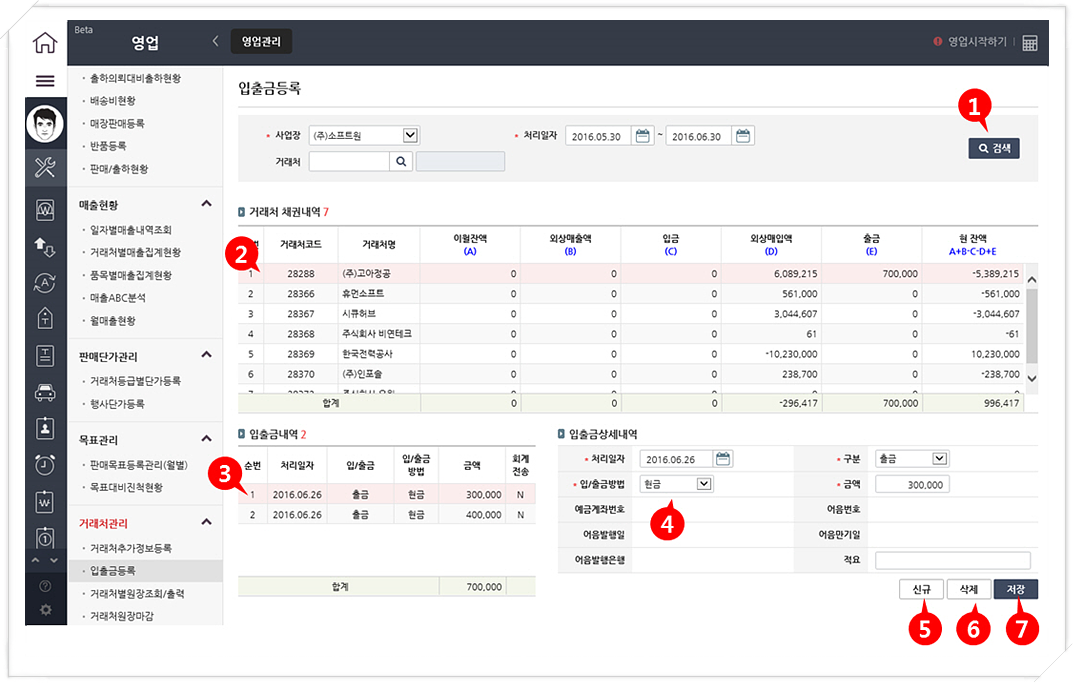
Task: Open 거래처등급별단가등록 menu item
Action: [136, 381]
